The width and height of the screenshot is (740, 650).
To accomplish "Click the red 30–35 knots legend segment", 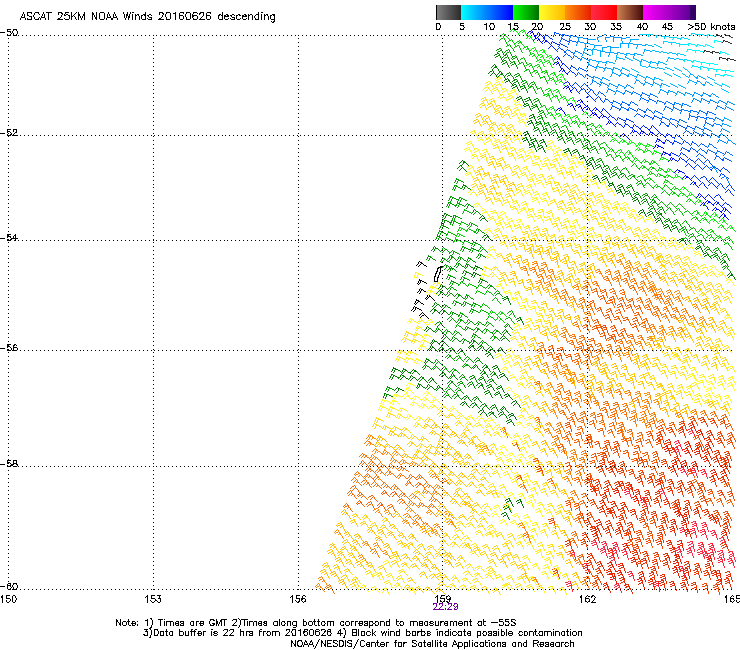I will point(604,12).
